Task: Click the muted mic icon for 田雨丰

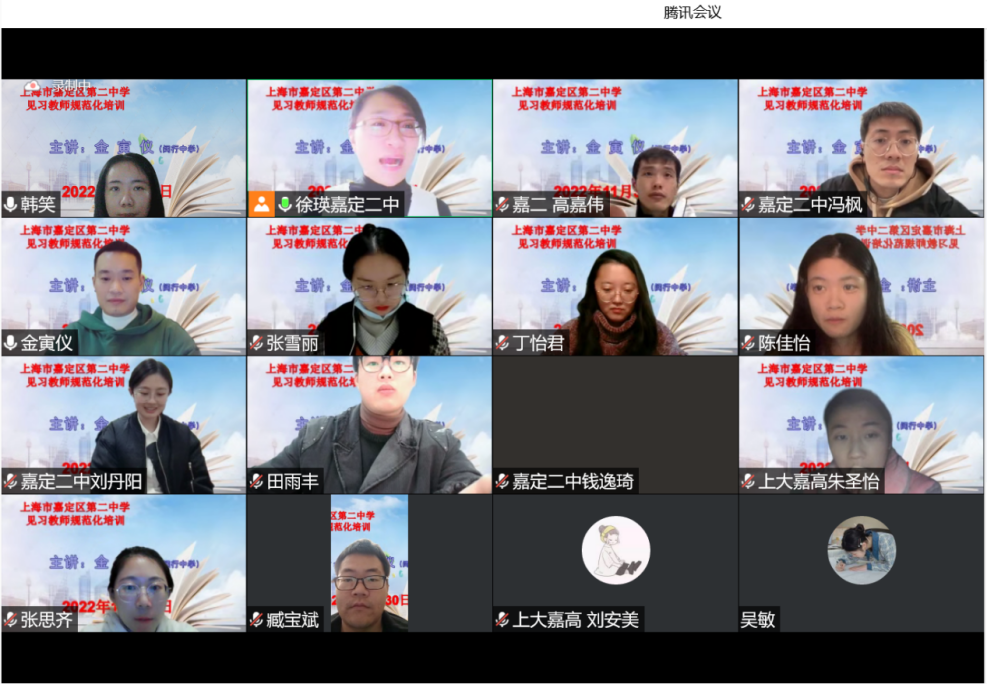Action: tap(257, 482)
